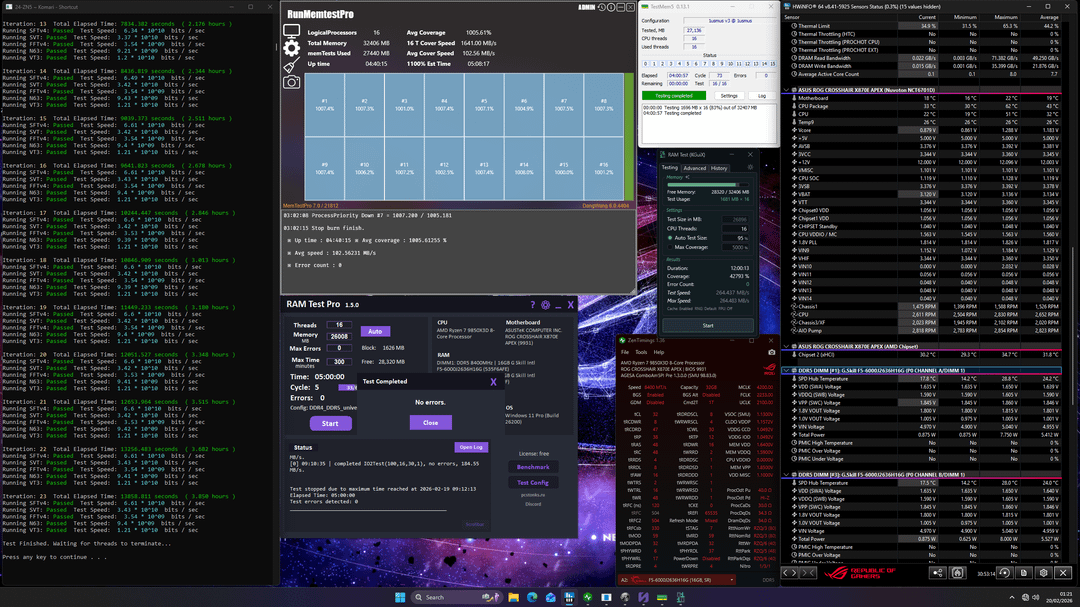Switch to the Advanced tab in RAM Test
The width and height of the screenshot is (1080, 607).
click(x=693, y=168)
